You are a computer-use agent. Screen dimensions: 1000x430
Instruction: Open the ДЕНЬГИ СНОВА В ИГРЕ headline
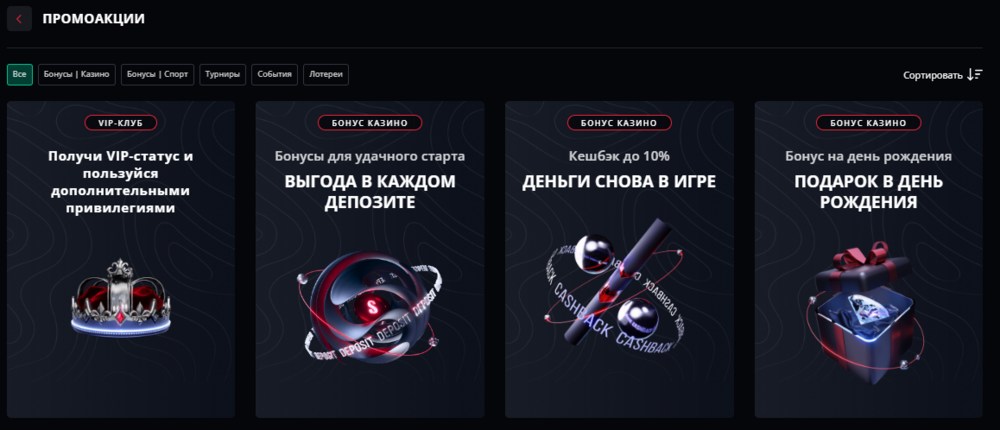coord(619,182)
